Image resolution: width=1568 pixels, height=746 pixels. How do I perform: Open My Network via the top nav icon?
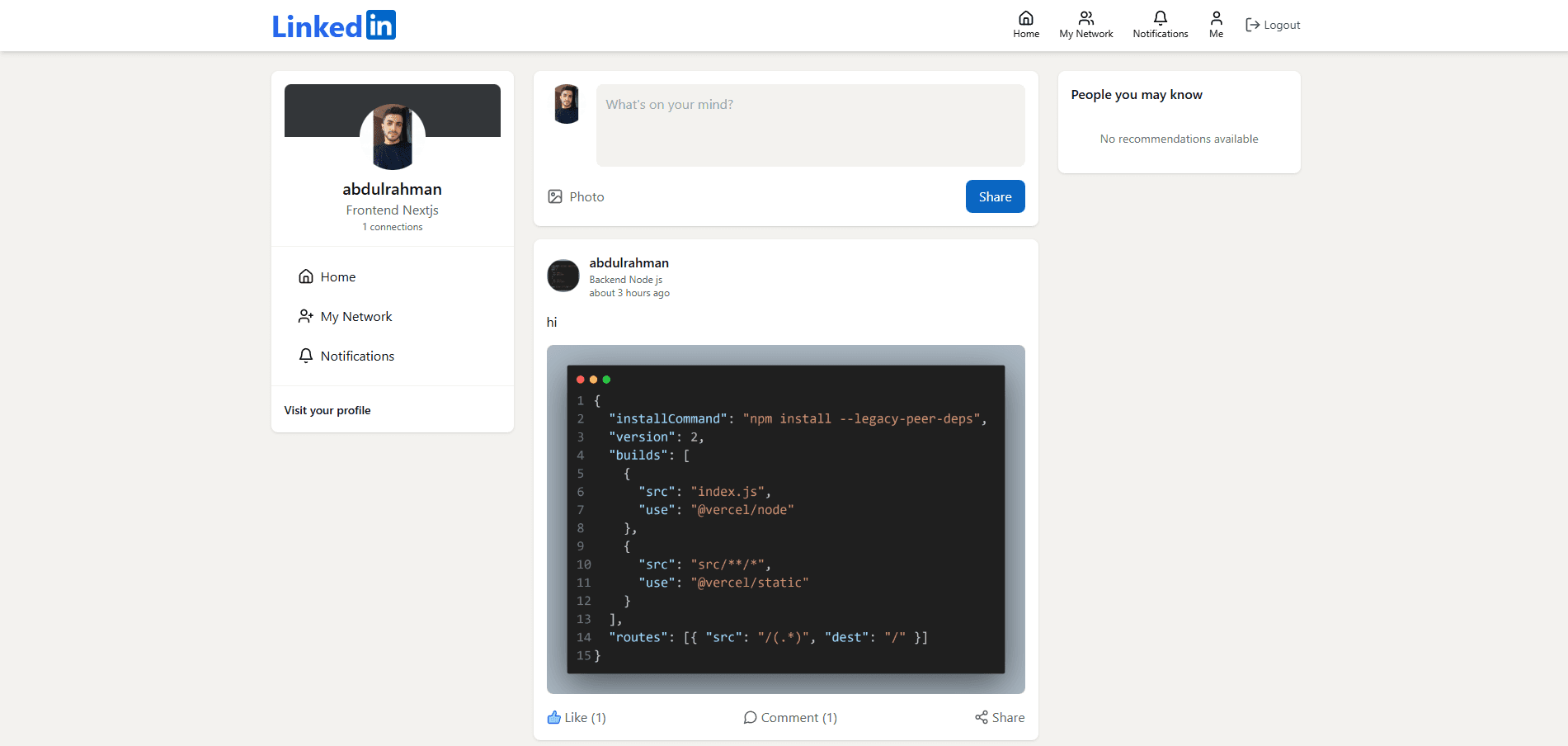tap(1085, 18)
